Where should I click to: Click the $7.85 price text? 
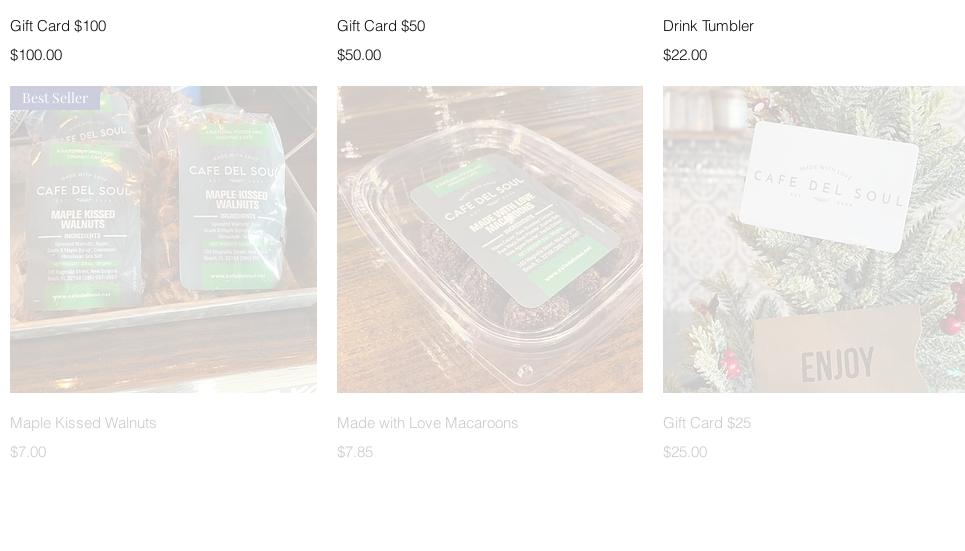click(x=354, y=452)
